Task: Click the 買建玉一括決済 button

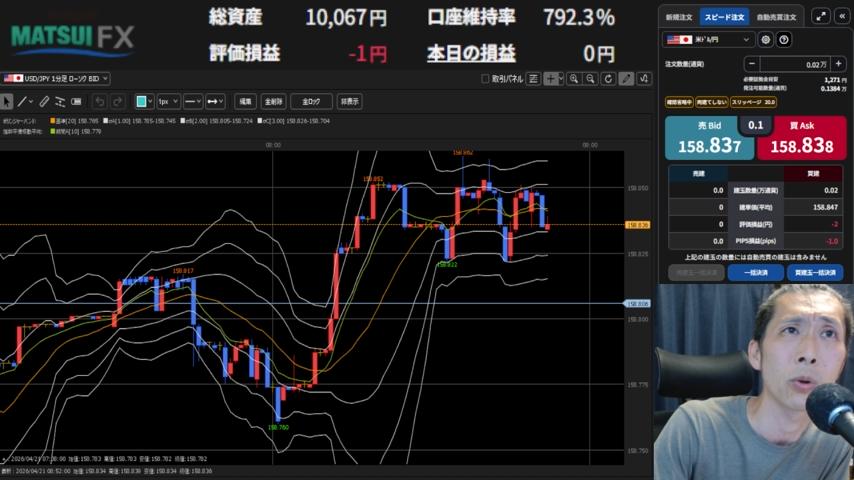Action: [x=815, y=272]
